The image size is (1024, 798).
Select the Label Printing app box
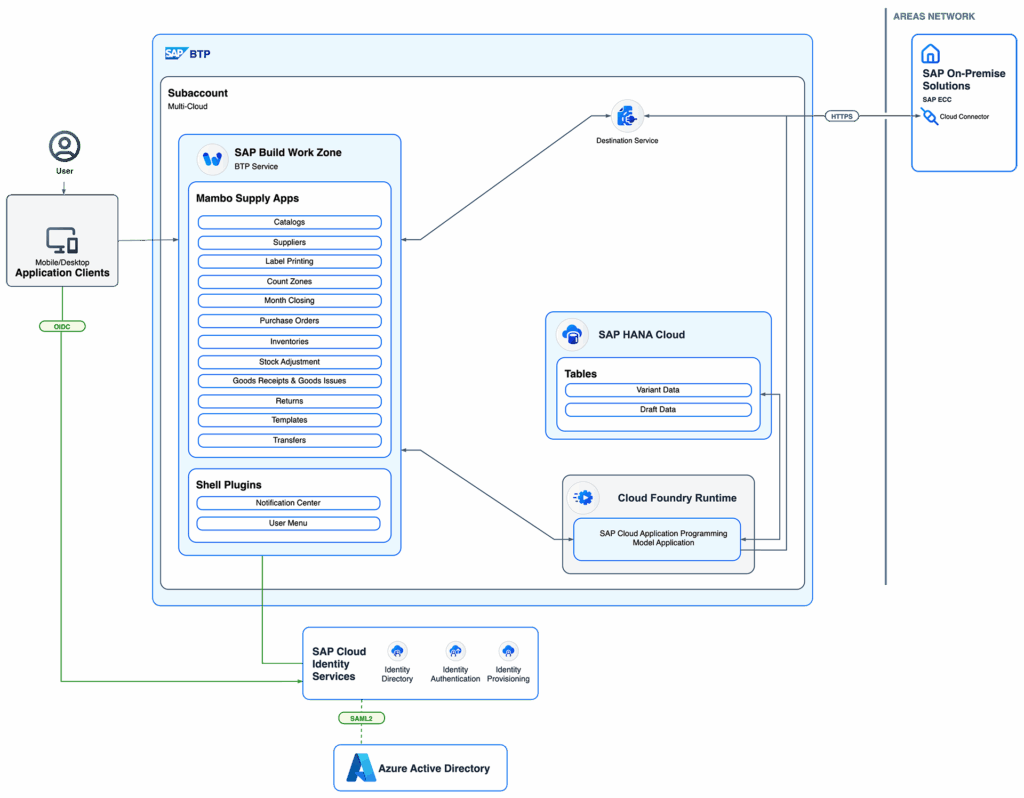coord(289,261)
